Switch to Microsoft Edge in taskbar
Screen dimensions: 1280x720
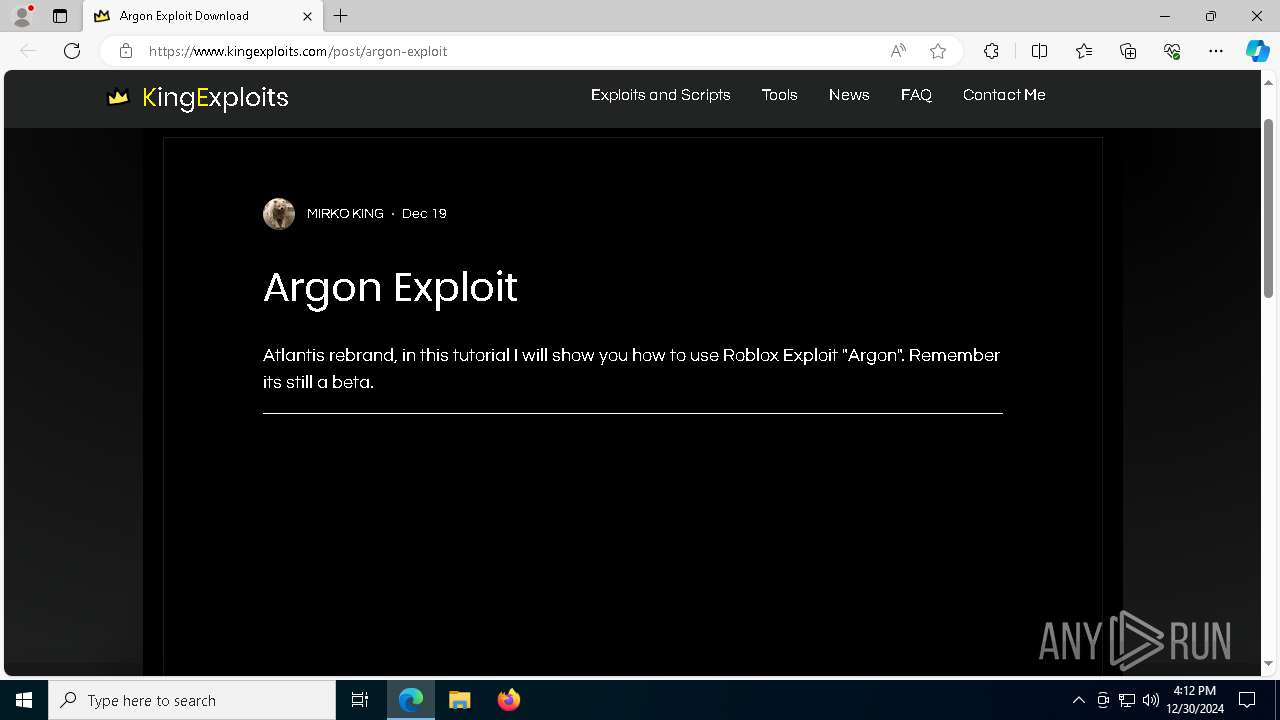[411, 700]
